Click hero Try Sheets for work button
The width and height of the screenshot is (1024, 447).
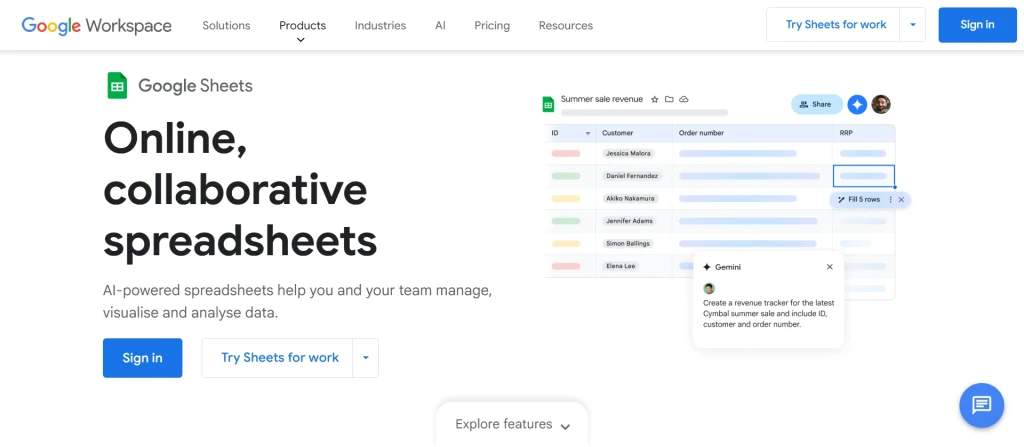point(280,357)
